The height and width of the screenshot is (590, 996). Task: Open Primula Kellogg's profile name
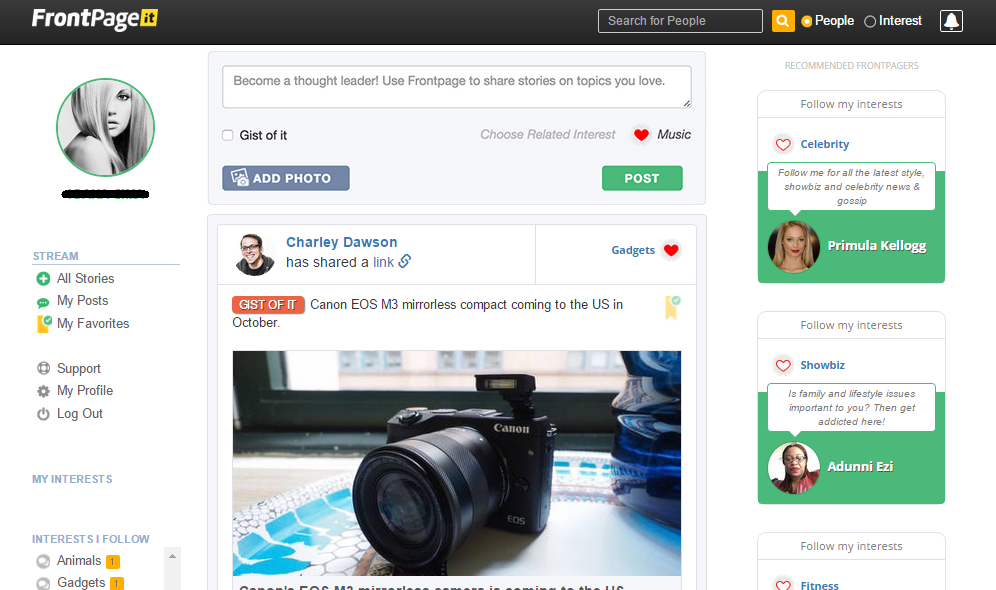click(877, 246)
